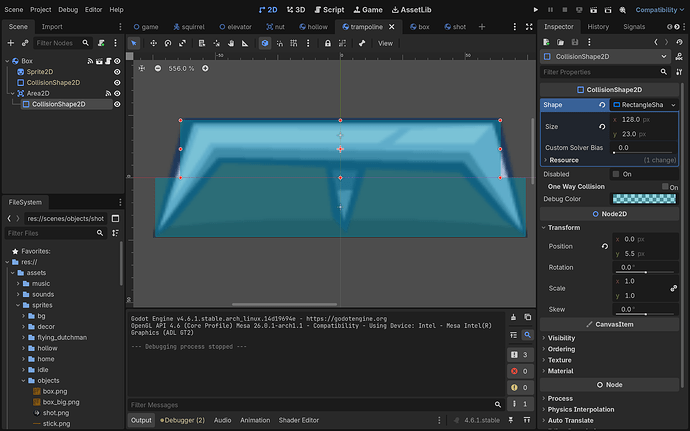Click the View button in the viewport toolbar
The height and width of the screenshot is (431, 690).
[385, 43]
